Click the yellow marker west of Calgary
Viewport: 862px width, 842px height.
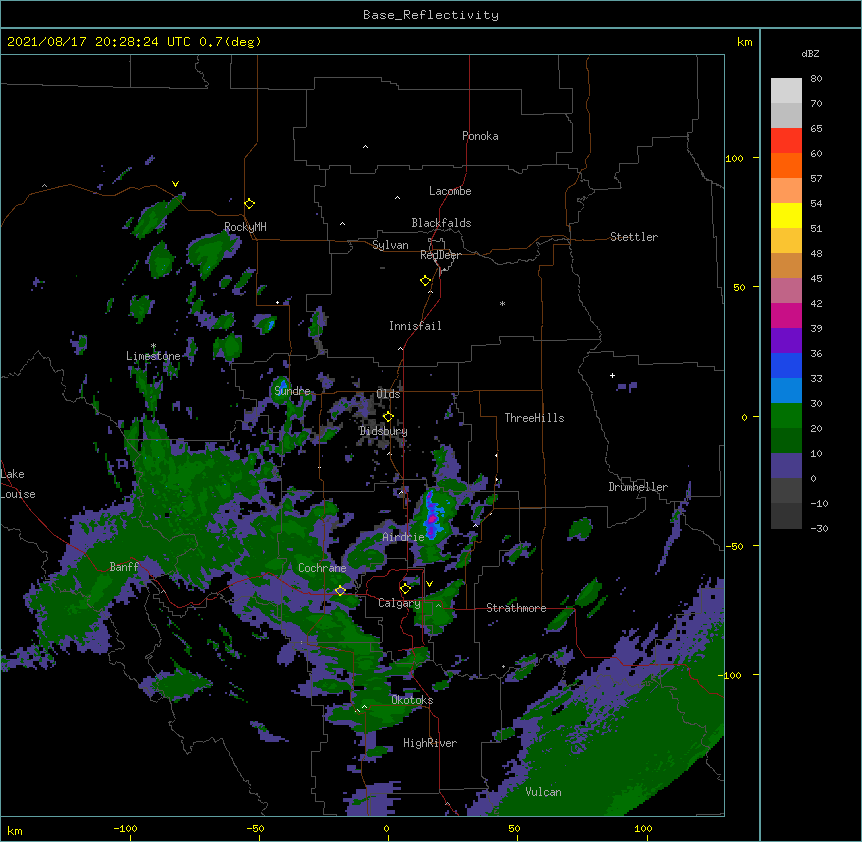[340, 590]
